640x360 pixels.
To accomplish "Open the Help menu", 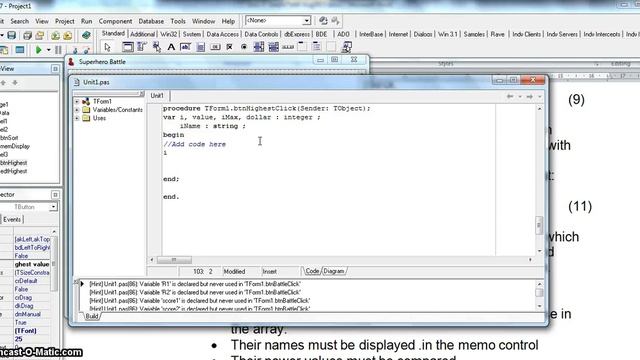I will pyautogui.click(x=228, y=21).
